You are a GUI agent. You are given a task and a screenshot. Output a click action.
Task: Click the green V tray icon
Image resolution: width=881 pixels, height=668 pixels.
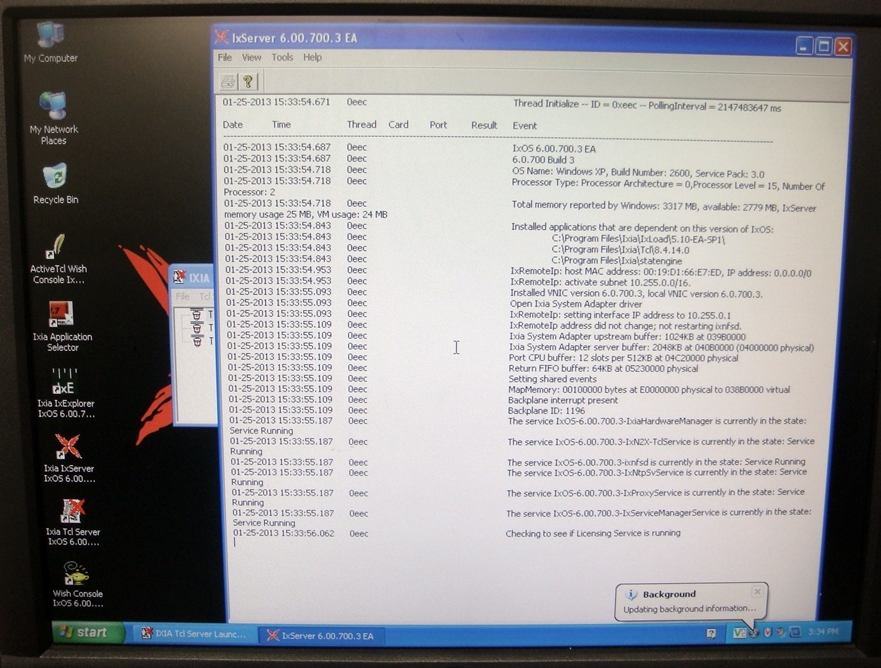(739, 633)
